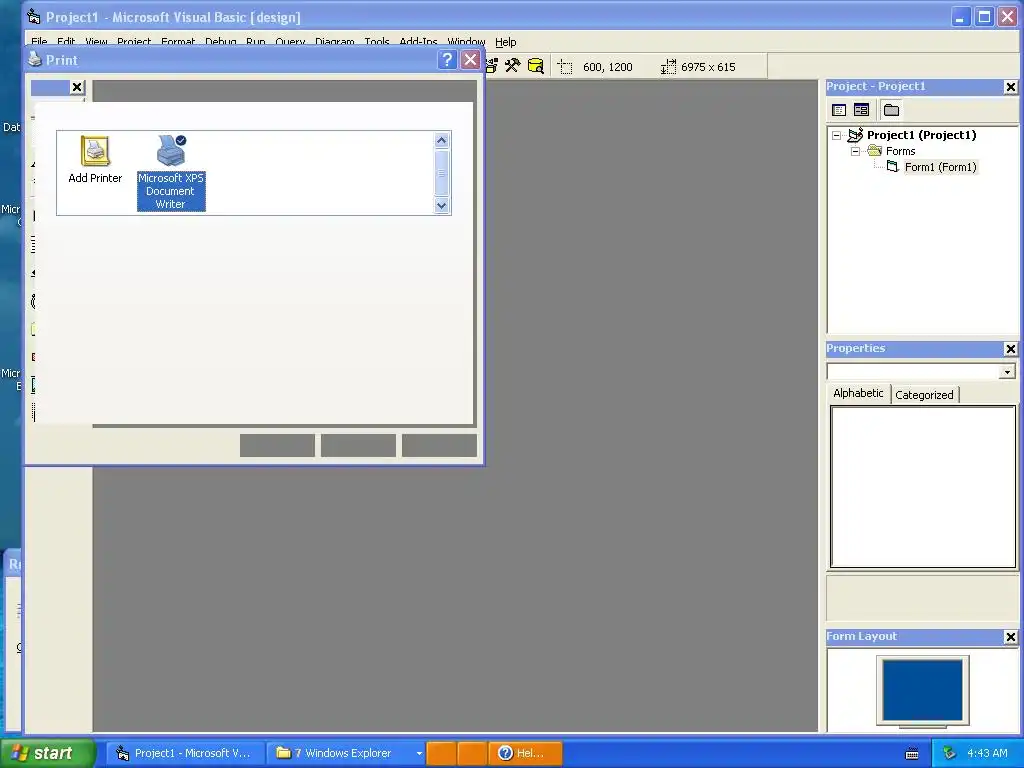Open the Debug menu
Viewport: 1024px width, 768px height.
point(221,42)
